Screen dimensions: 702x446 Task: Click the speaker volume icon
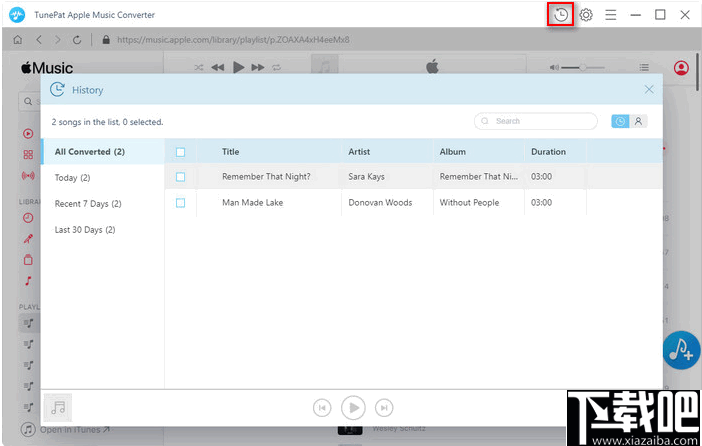tap(554, 68)
